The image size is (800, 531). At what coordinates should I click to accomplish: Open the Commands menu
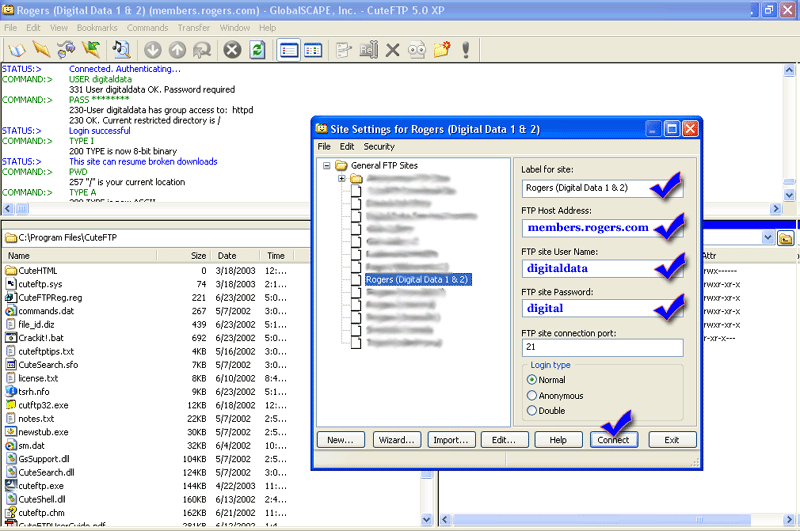(147, 28)
